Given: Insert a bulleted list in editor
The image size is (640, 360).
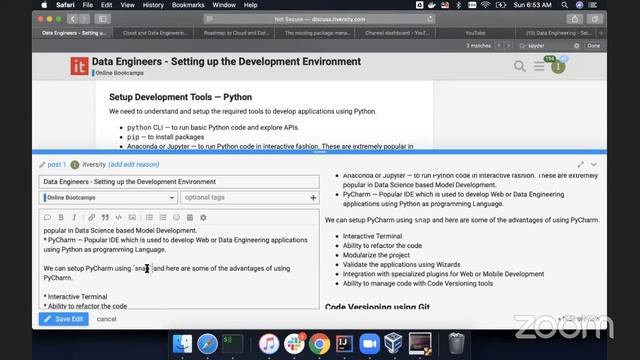Looking at the screenshot, I should (149, 218).
